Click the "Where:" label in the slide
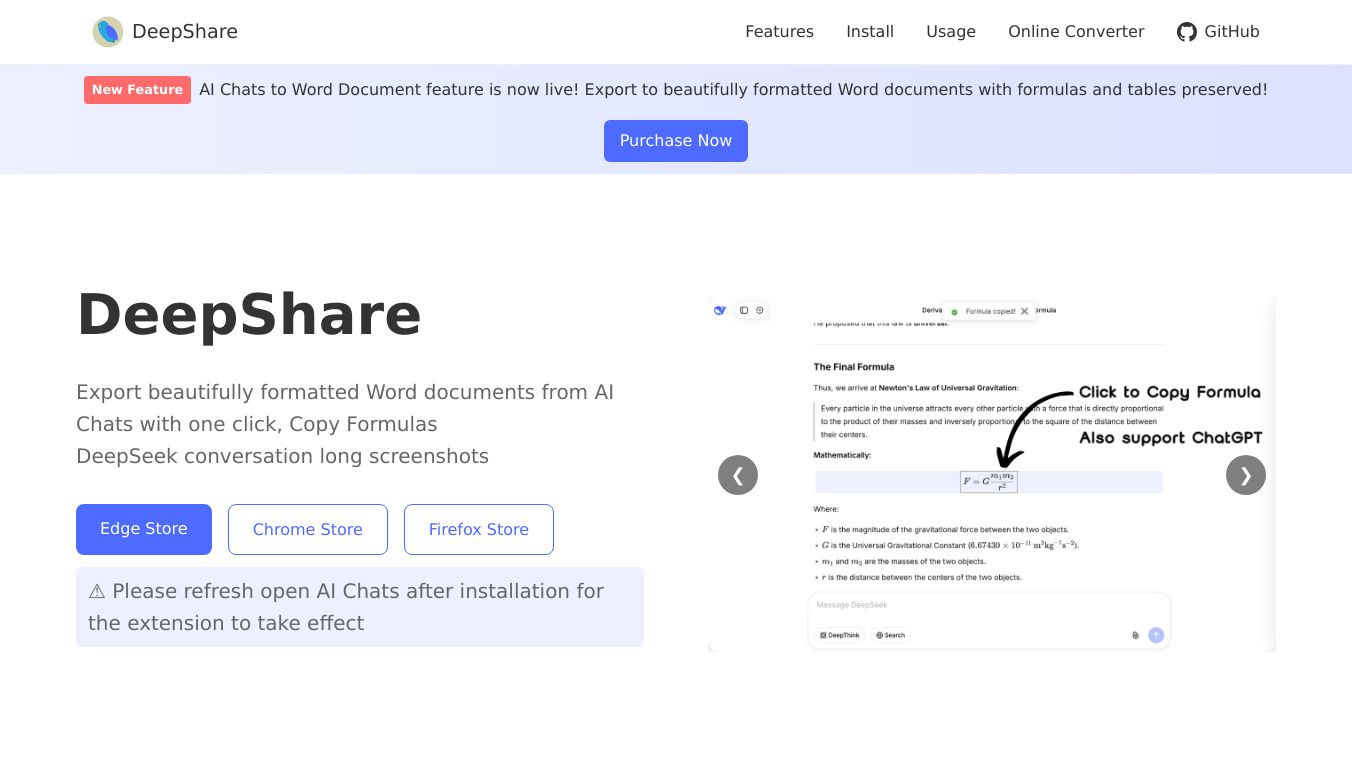 [826, 509]
